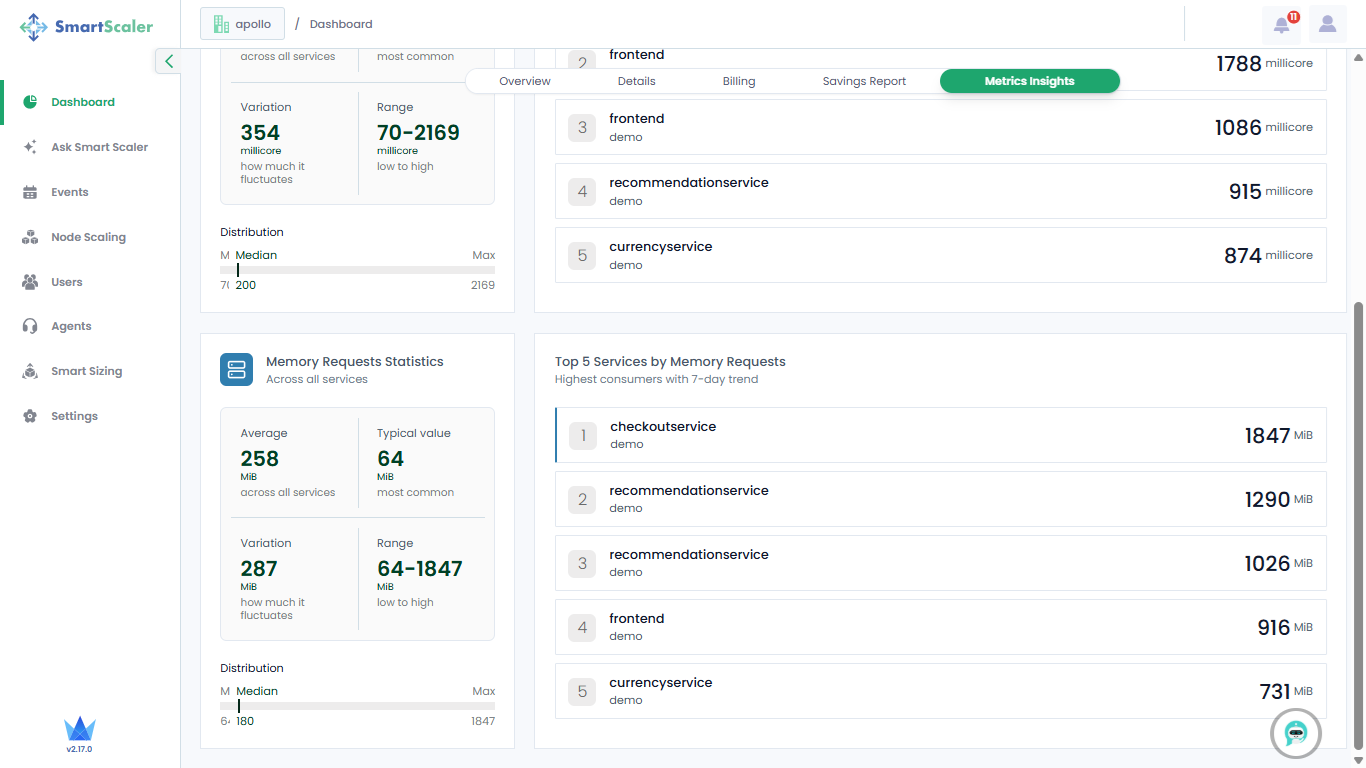This screenshot has width=1366, height=768.
Task: Switch to the Savings Report tab
Action: click(864, 81)
